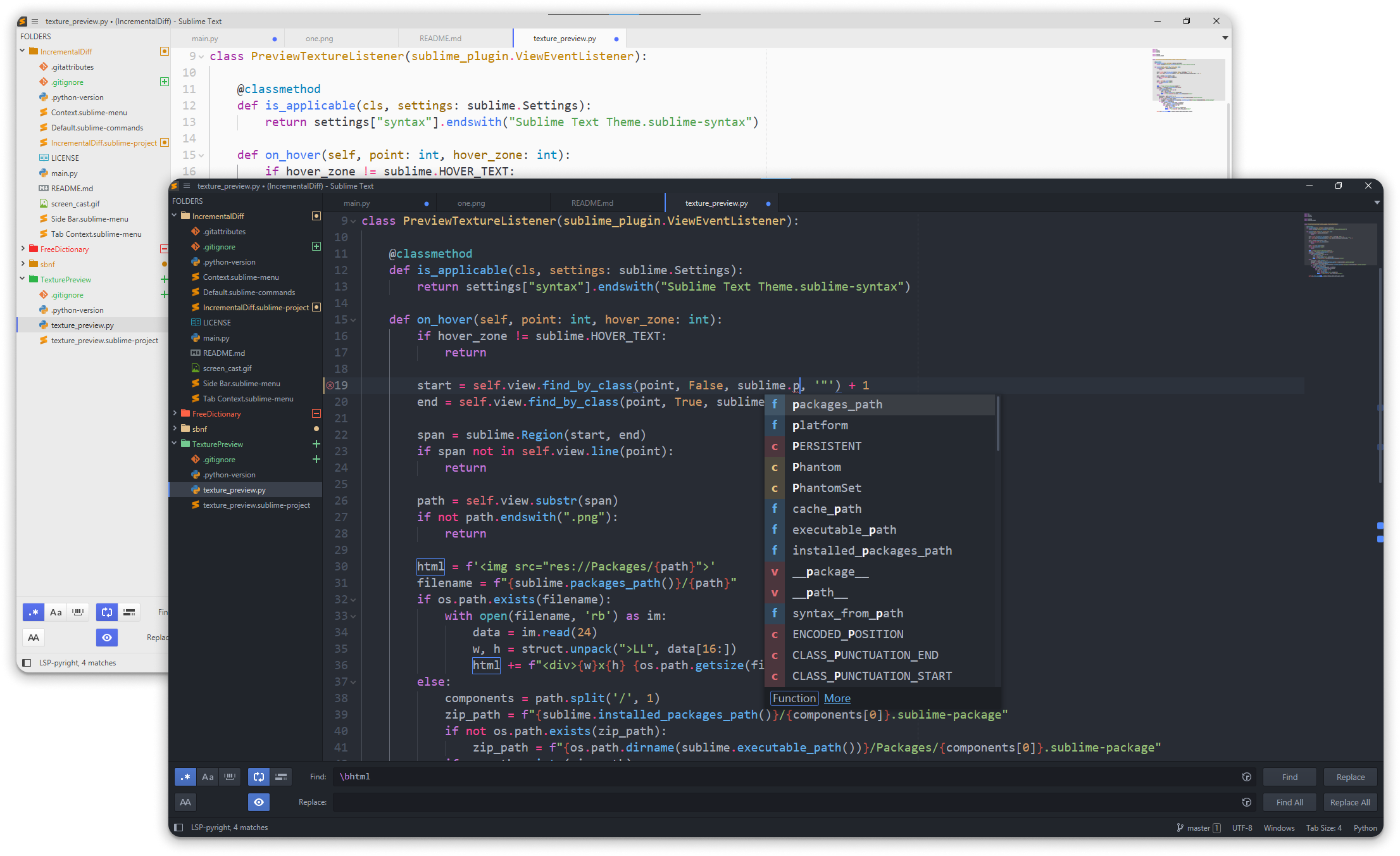The width and height of the screenshot is (1400, 856).
Task: Click unsaved dot on main.py tab in dark window
Action: coord(427,204)
